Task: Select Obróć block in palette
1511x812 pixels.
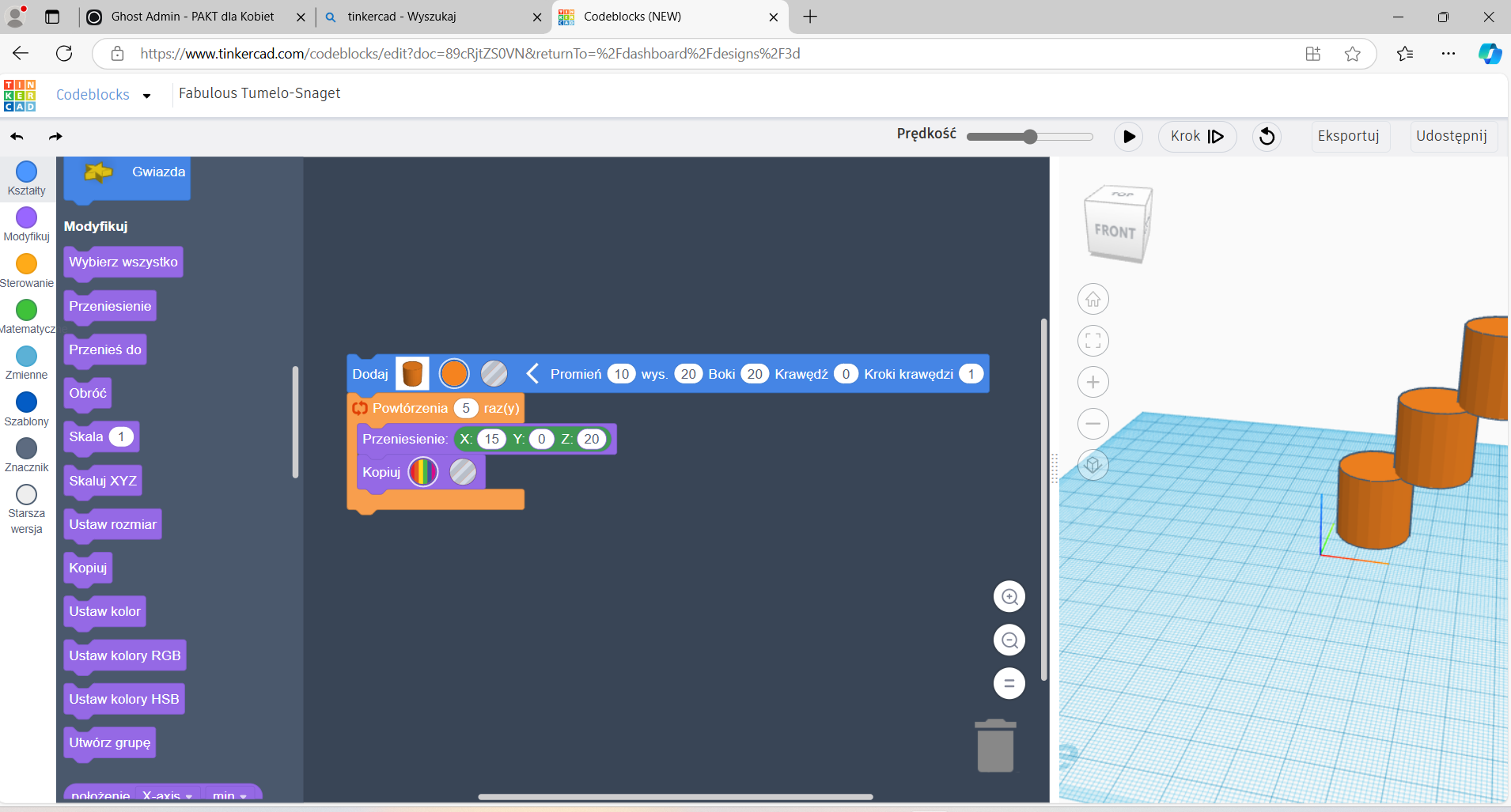Action: [88, 394]
